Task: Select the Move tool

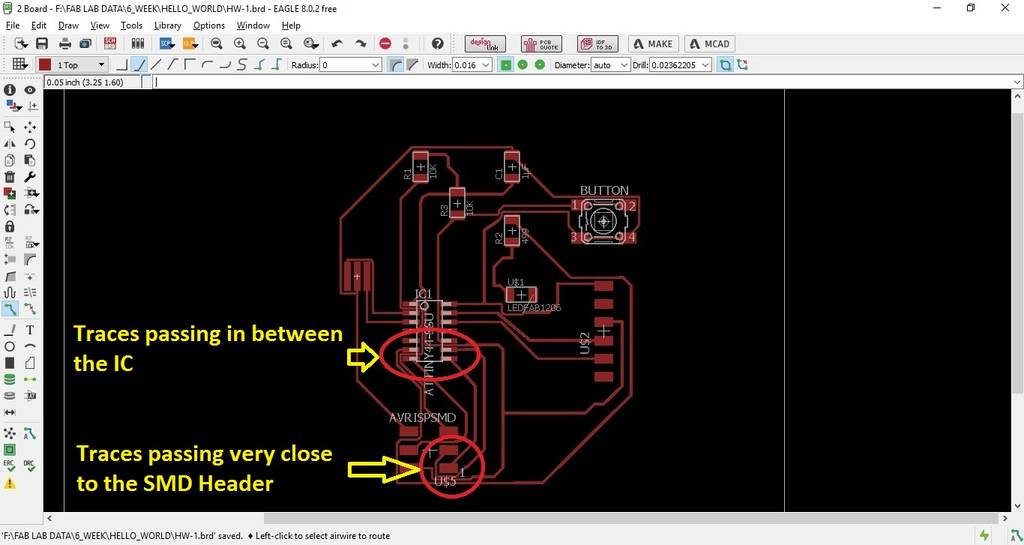Action: click(x=30, y=127)
